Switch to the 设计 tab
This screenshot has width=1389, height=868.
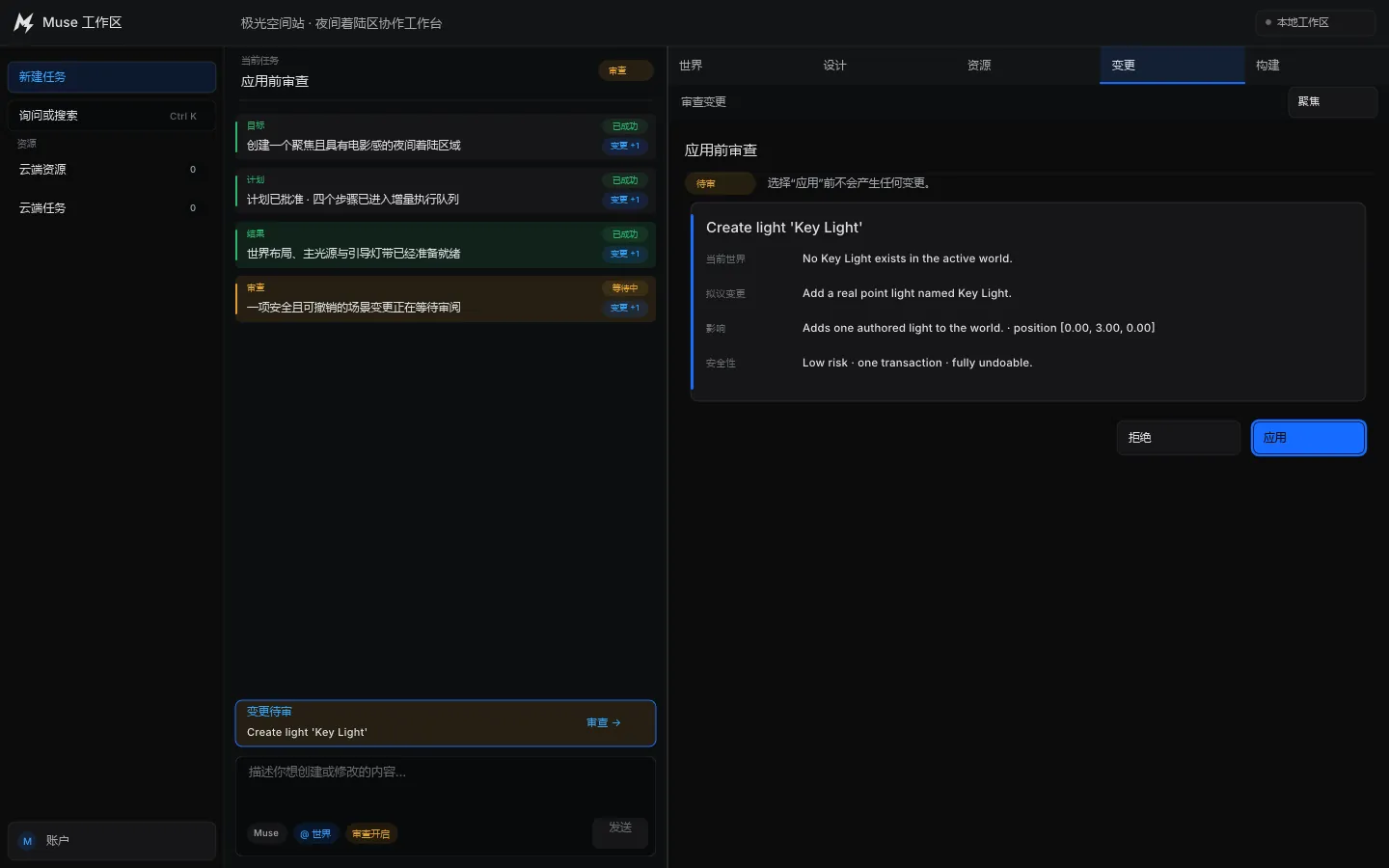tap(884, 66)
